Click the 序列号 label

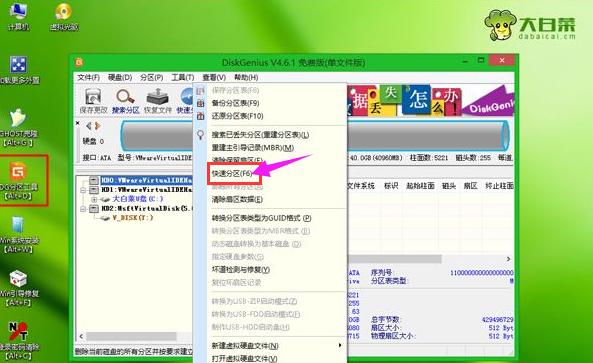tap(382, 272)
